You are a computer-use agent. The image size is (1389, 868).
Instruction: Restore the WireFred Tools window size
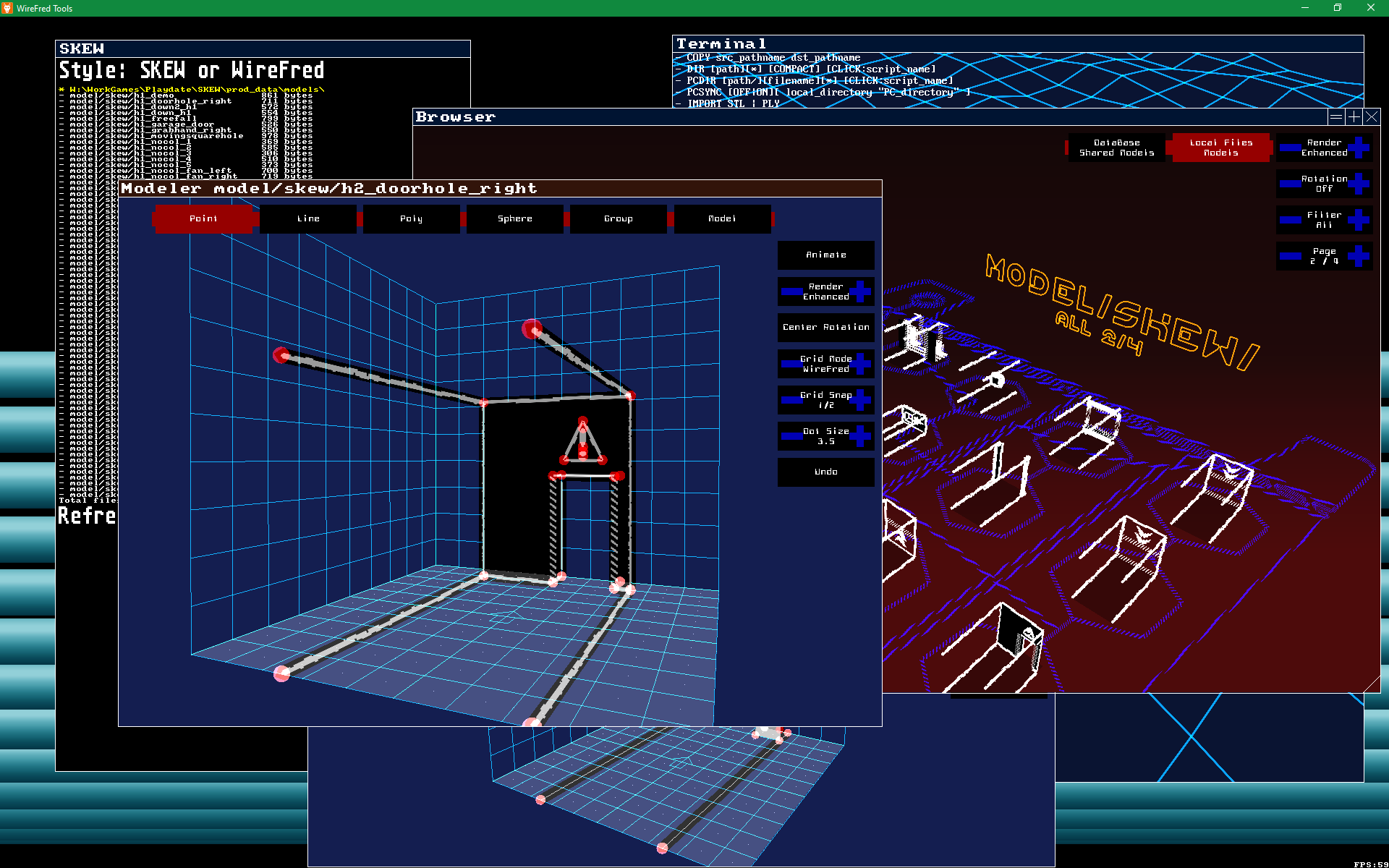[x=1338, y=8]
